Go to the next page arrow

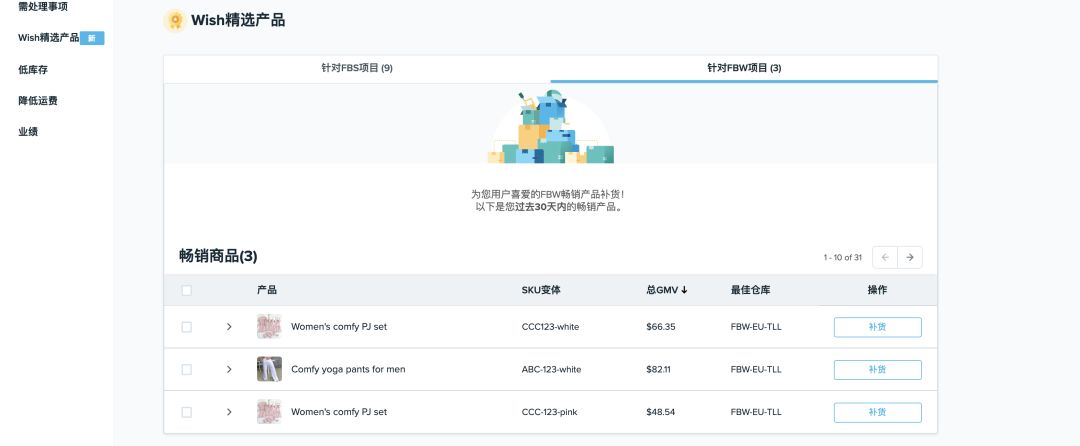[x=910, y=257]
